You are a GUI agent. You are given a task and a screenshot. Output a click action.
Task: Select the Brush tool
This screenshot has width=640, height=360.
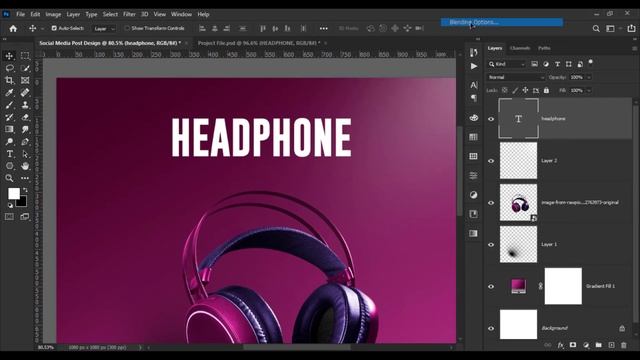(x=9, y=105)
